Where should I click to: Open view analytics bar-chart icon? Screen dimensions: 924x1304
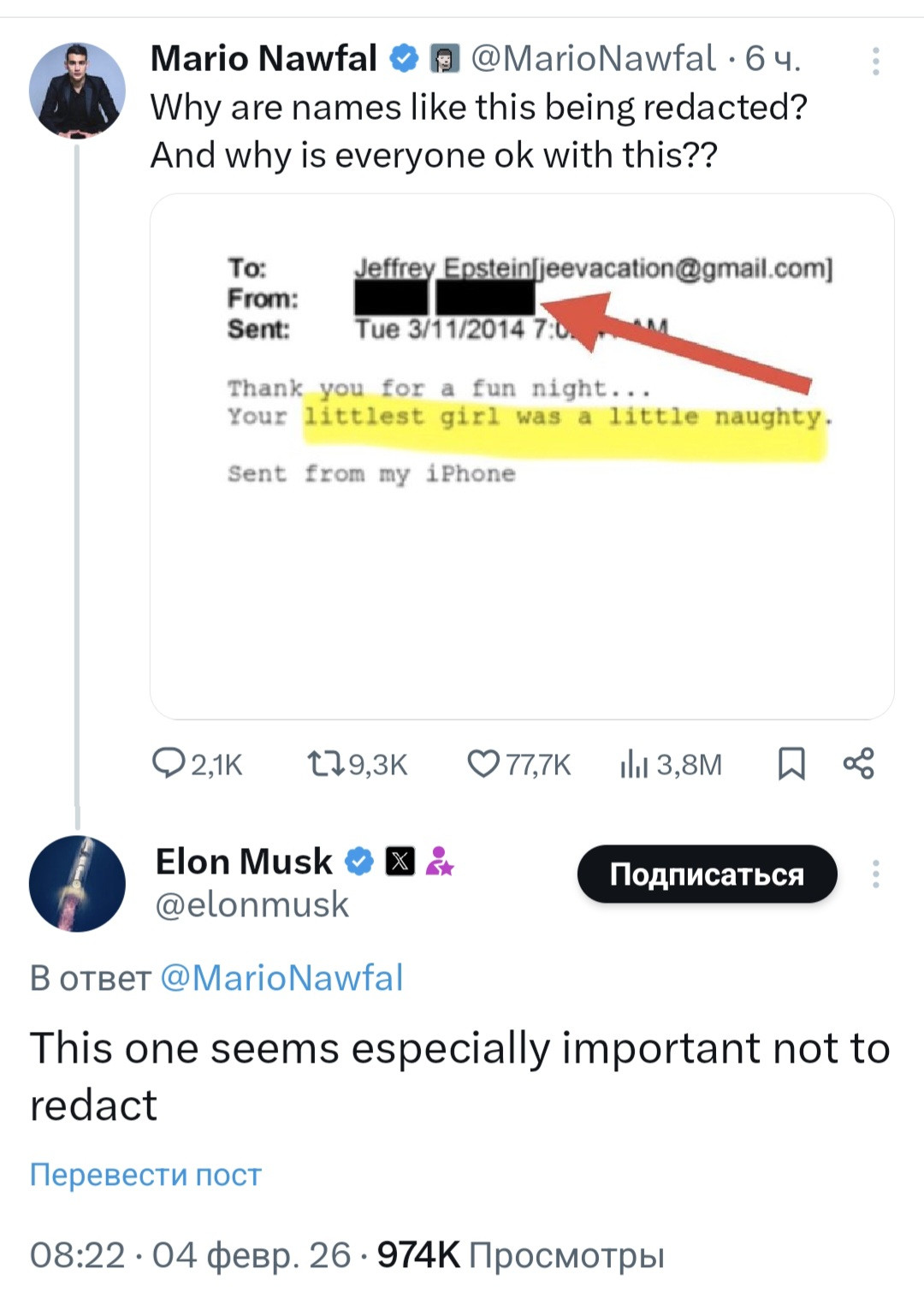click(x=634, y=763)
